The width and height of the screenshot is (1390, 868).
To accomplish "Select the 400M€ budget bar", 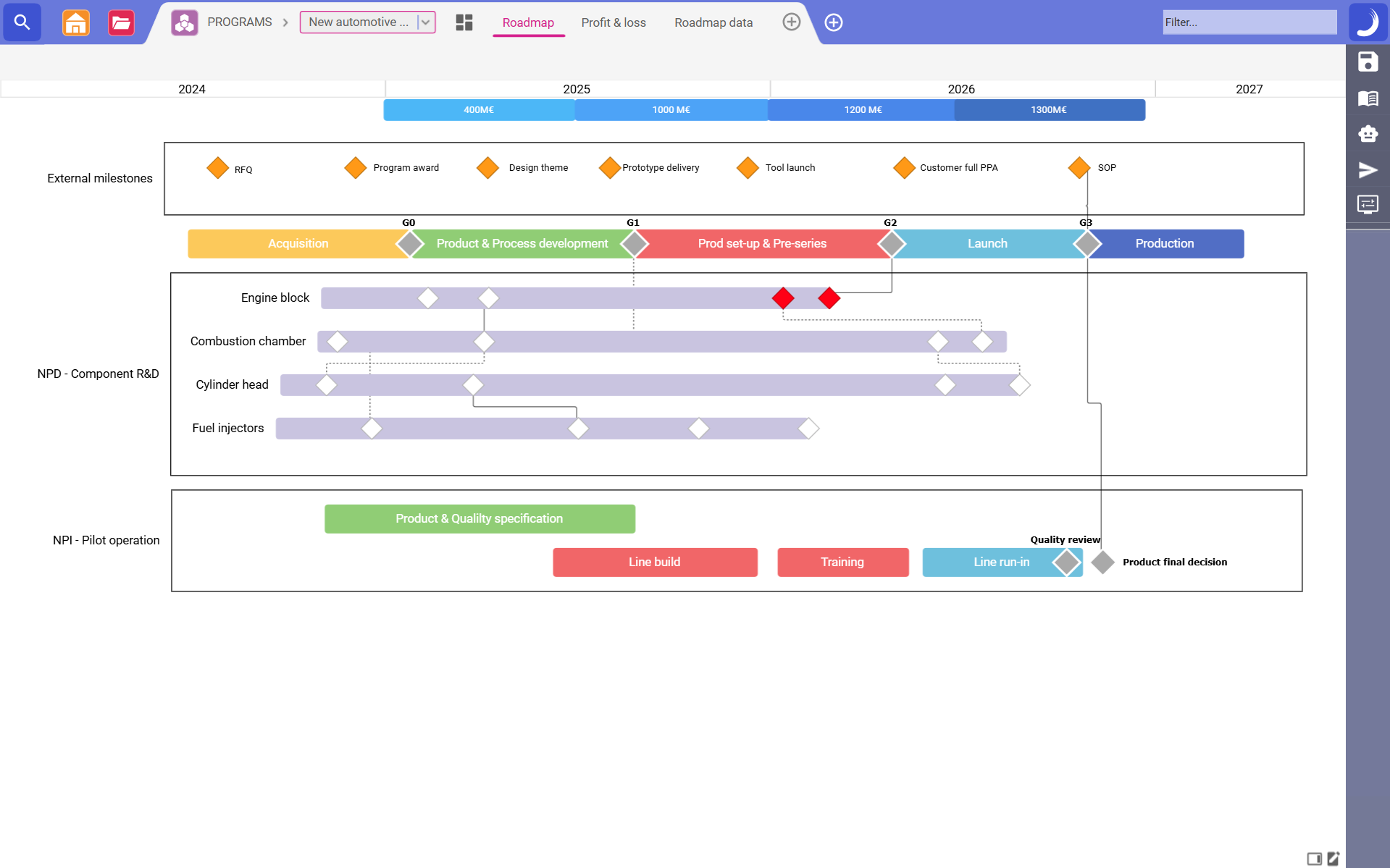I will coord(479,110).
